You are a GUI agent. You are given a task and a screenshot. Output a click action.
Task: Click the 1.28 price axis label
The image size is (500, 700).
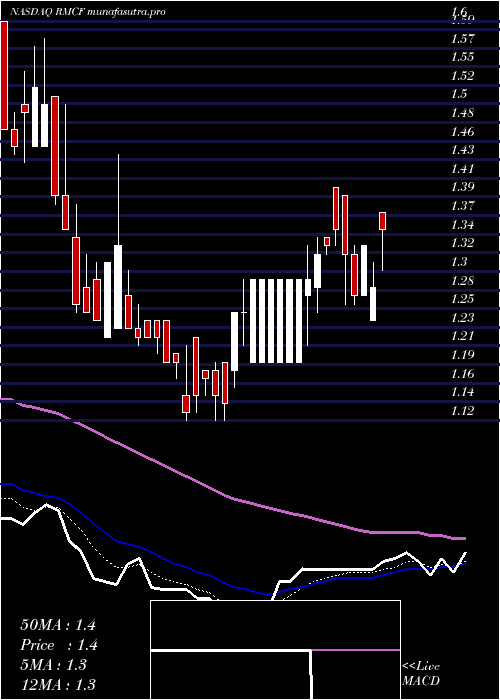point(462,280)
